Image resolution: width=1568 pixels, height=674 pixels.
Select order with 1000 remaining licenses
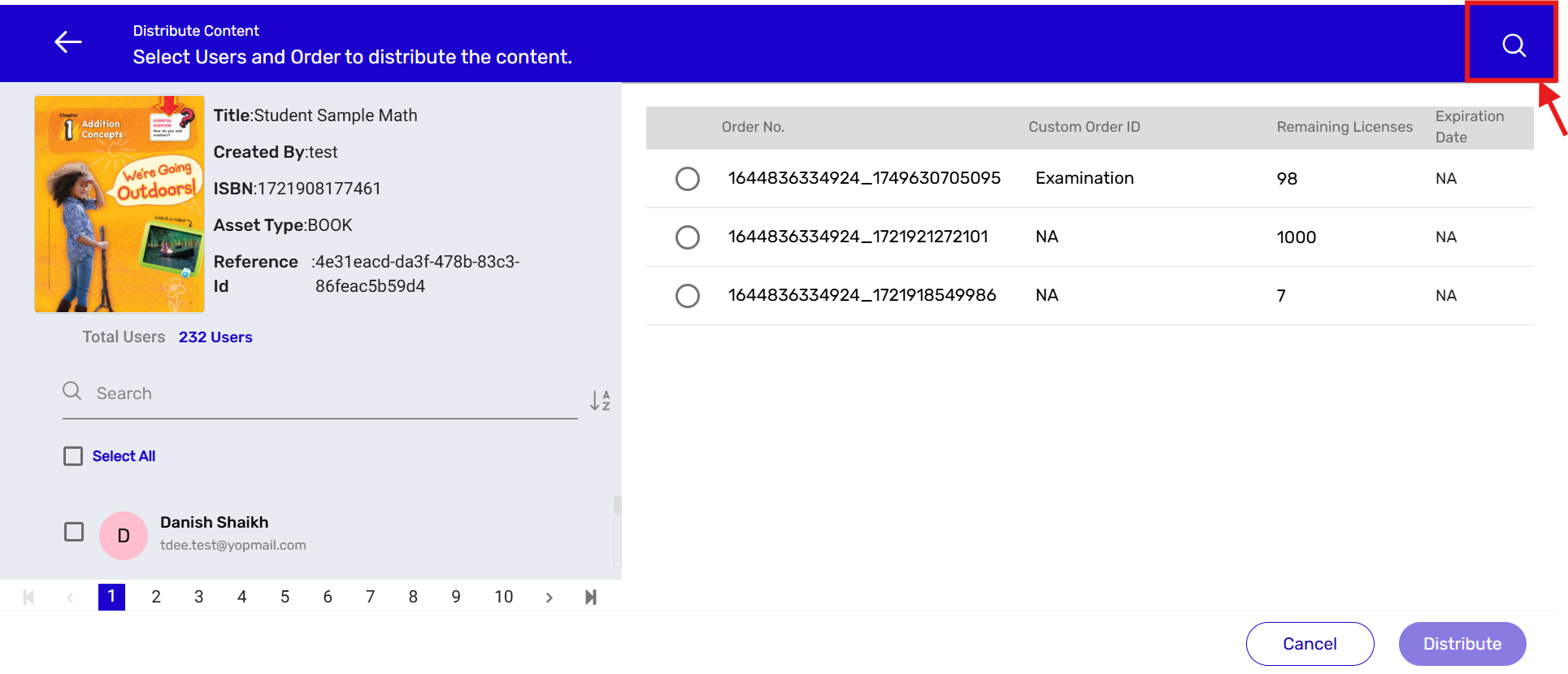[x=688, y=237]
